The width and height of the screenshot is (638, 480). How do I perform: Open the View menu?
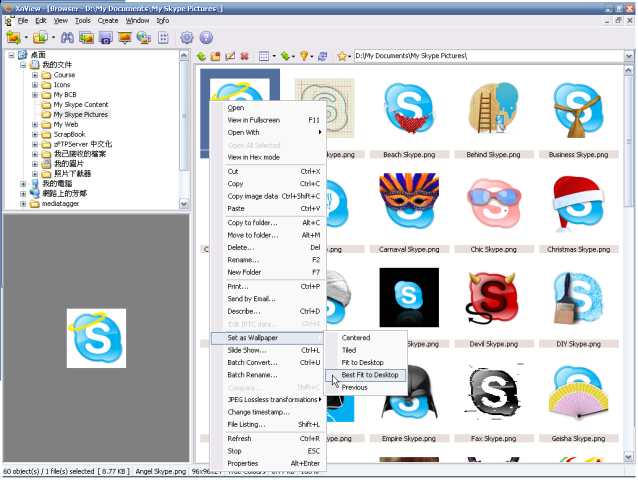point(61,21)
